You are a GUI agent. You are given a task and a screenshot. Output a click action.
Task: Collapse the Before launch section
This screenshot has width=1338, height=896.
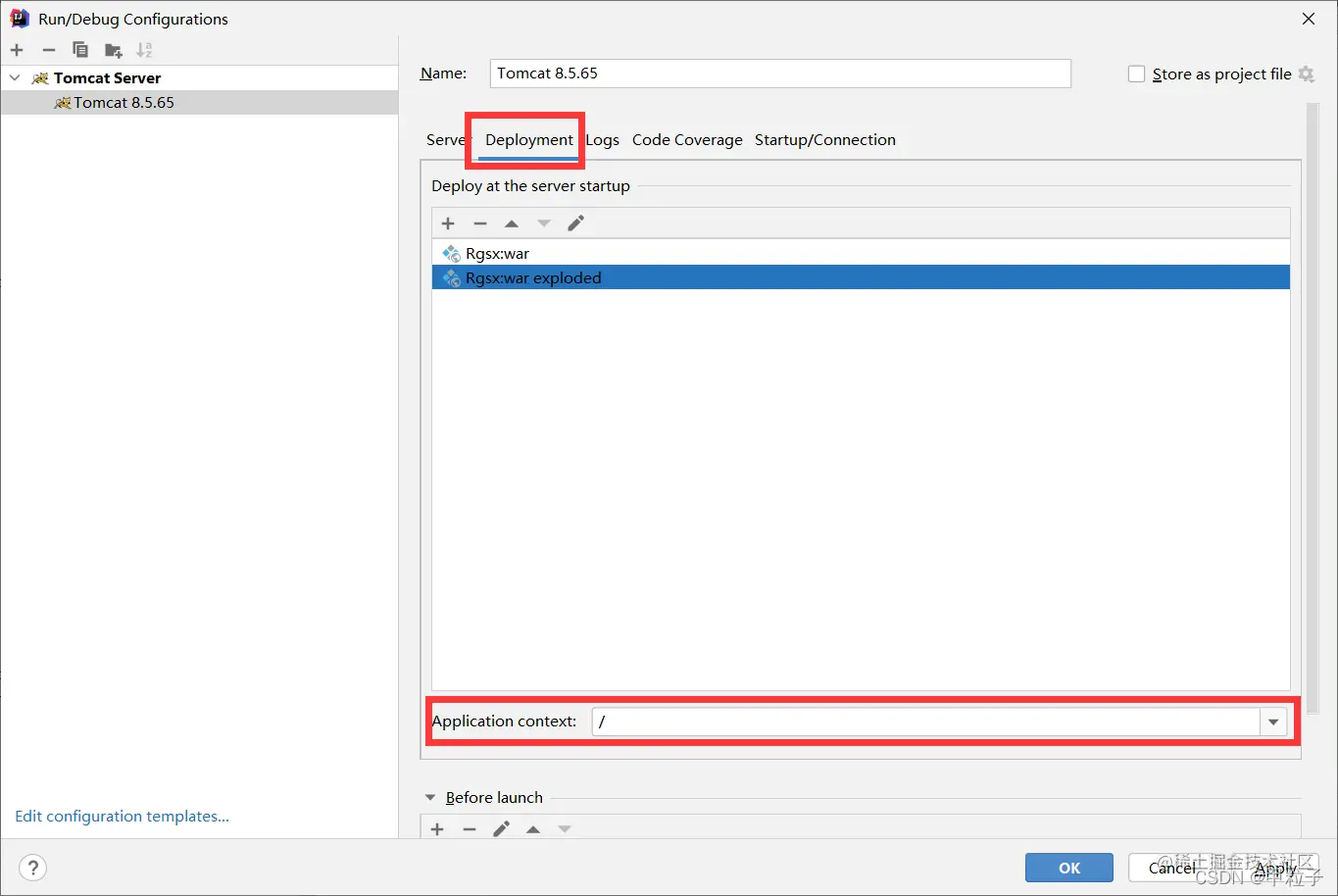tap(430, 798)
